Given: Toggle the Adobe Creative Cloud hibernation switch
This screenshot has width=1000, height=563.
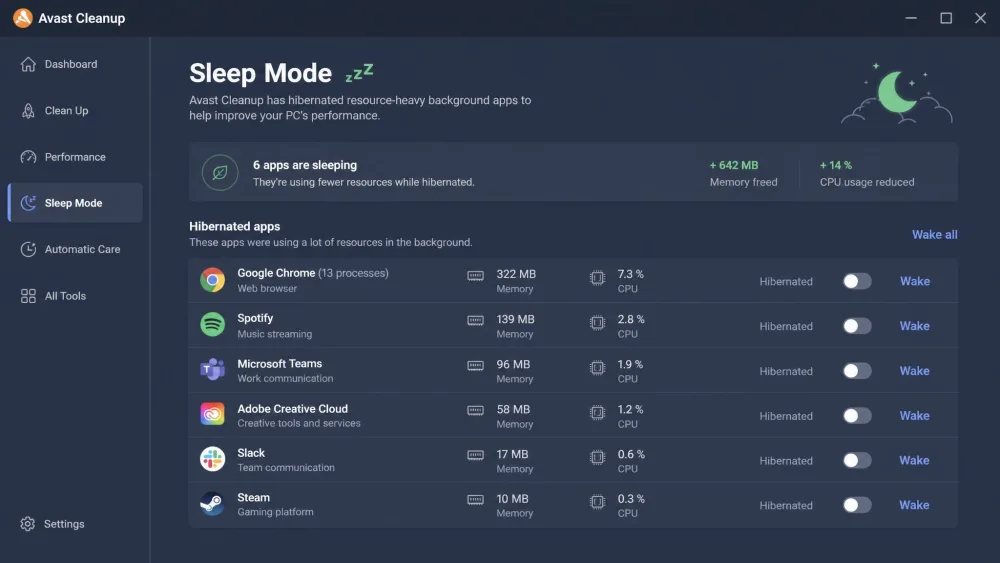Looking at the screenshot, I should pyautogui.click(x=857, y=416).
